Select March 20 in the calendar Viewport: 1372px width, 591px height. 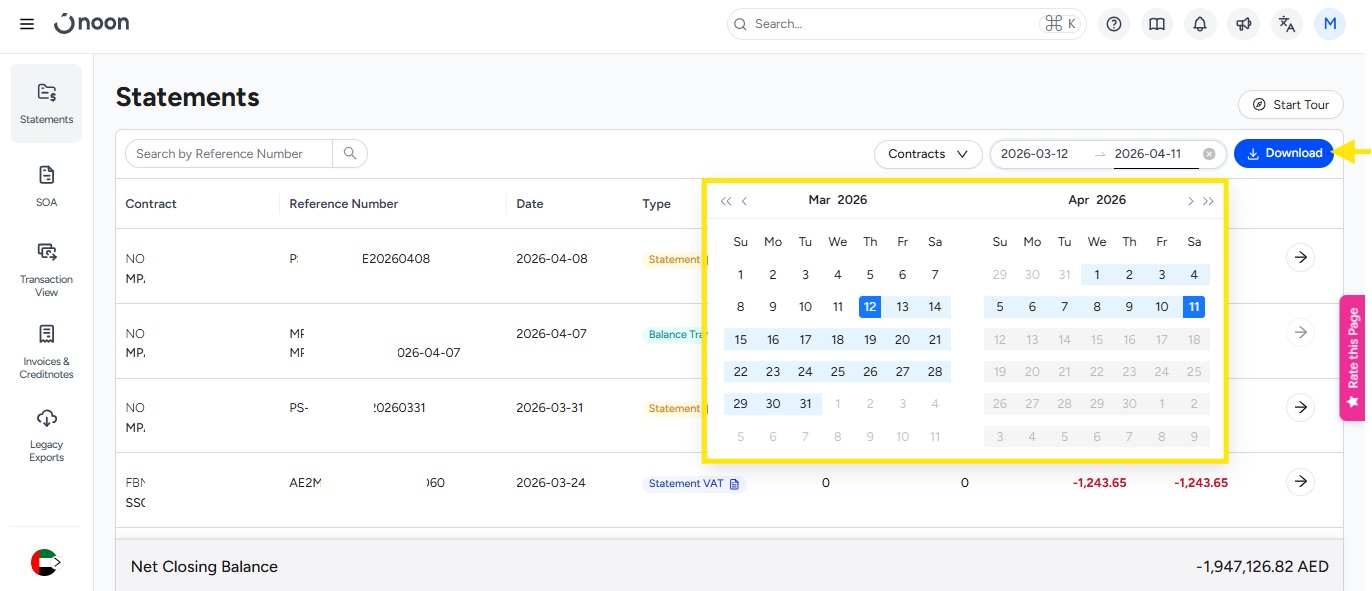[902, 340]
